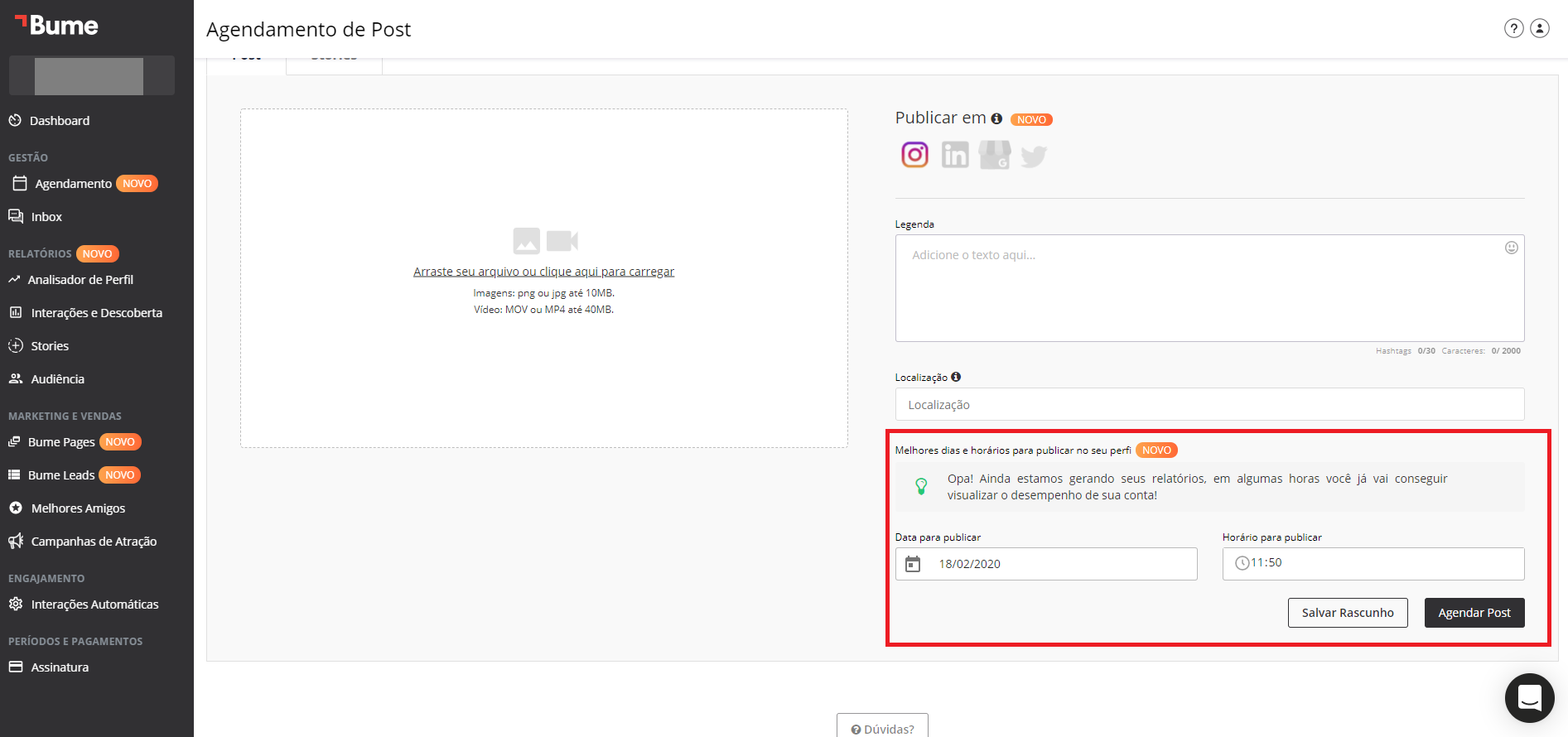The image size is (1568, 737).
Task: Open the Horário para publicar time picker
Action: (1373, 563)
